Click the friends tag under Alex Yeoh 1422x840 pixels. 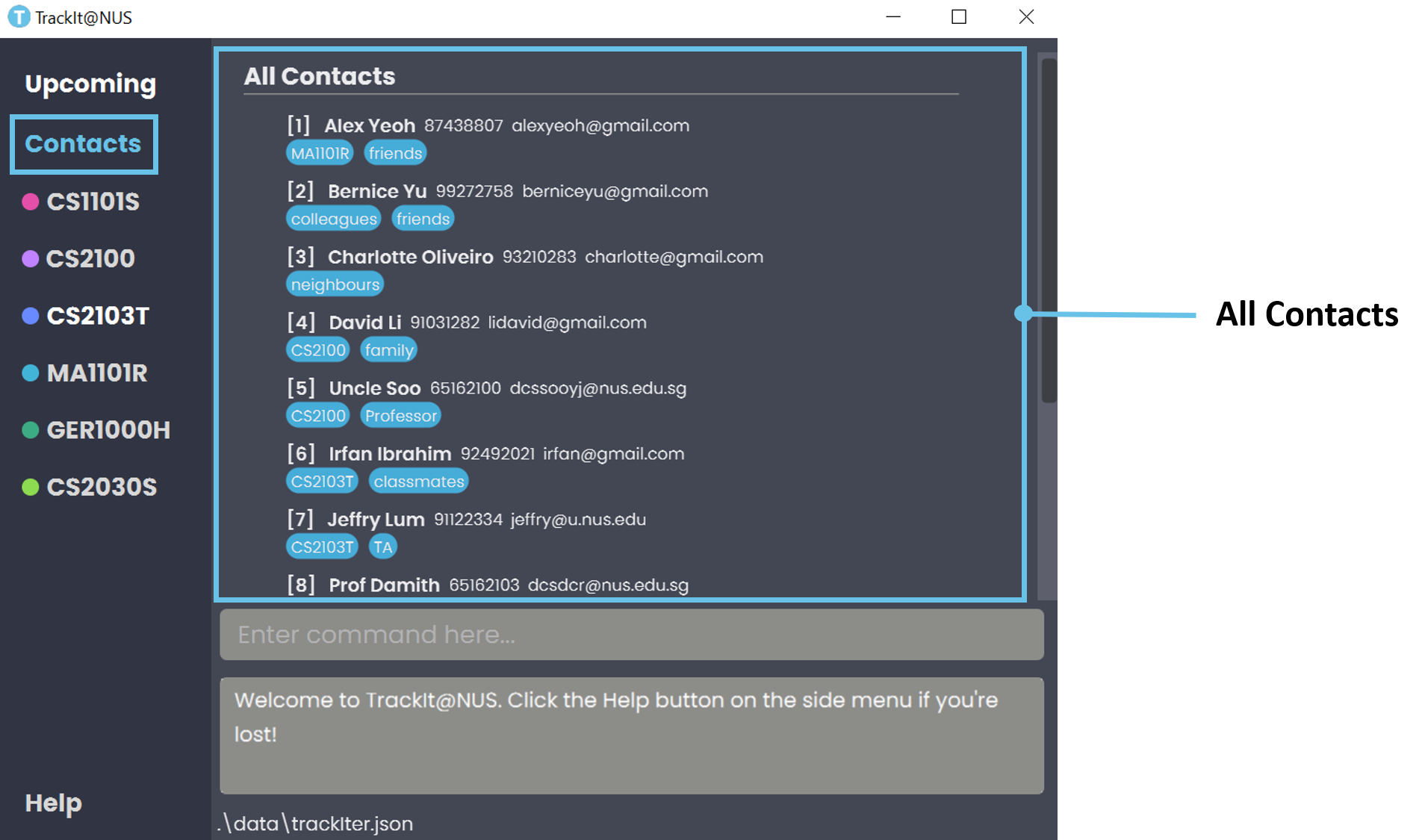pos(395,153)
